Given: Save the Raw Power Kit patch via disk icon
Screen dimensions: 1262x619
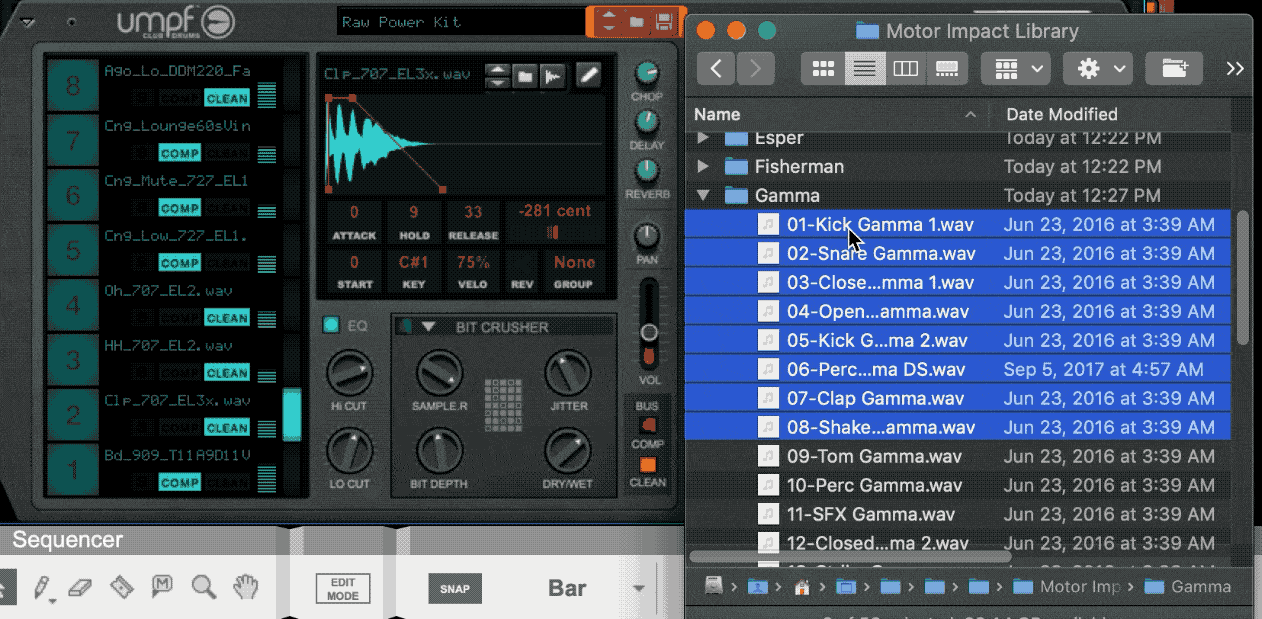Looking at the screenshot, I should click(662, 21).
